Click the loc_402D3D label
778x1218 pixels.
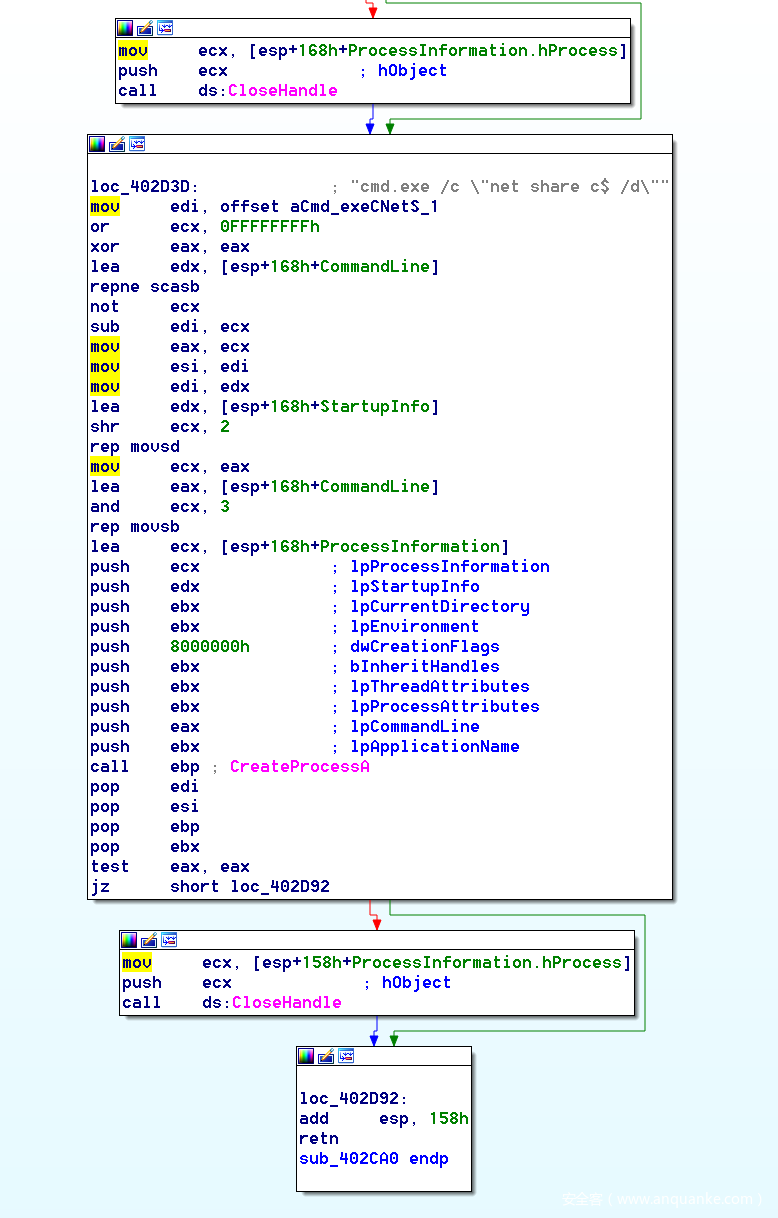click(x=144, y=187)
